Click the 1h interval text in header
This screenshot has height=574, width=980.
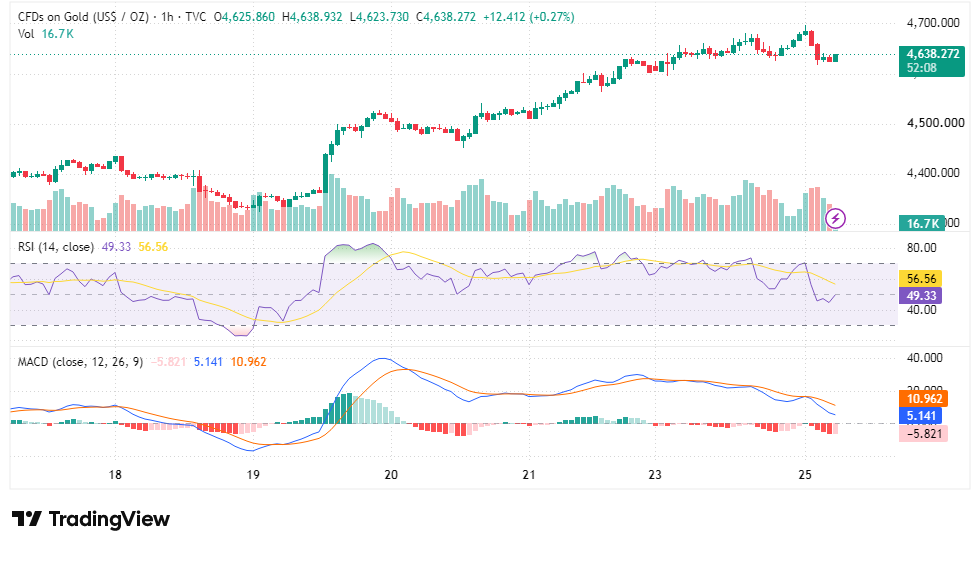(x=168, y=17)
